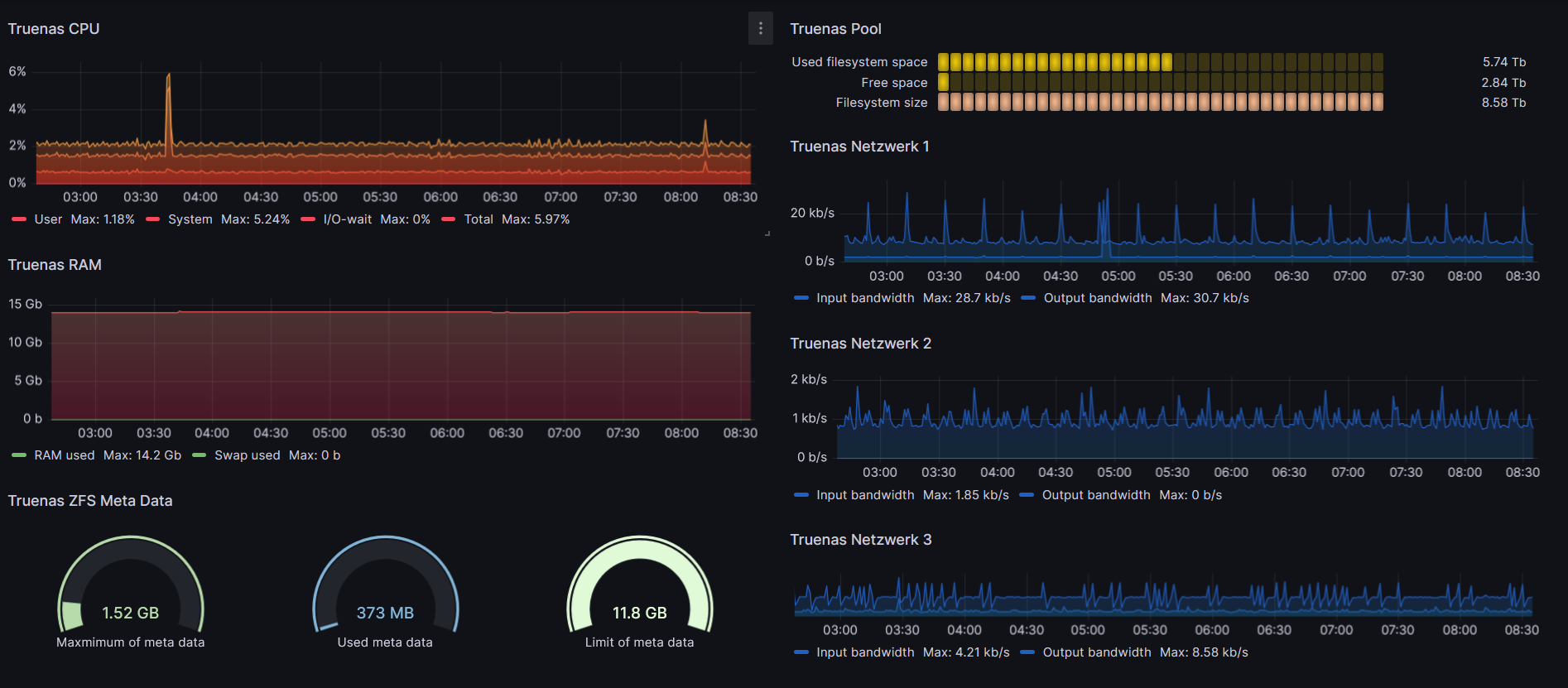Open Netzwerk 1 Input bandwidth color swatch
Viewport: 1568px width, 688px height.
(x=801, y=298)
